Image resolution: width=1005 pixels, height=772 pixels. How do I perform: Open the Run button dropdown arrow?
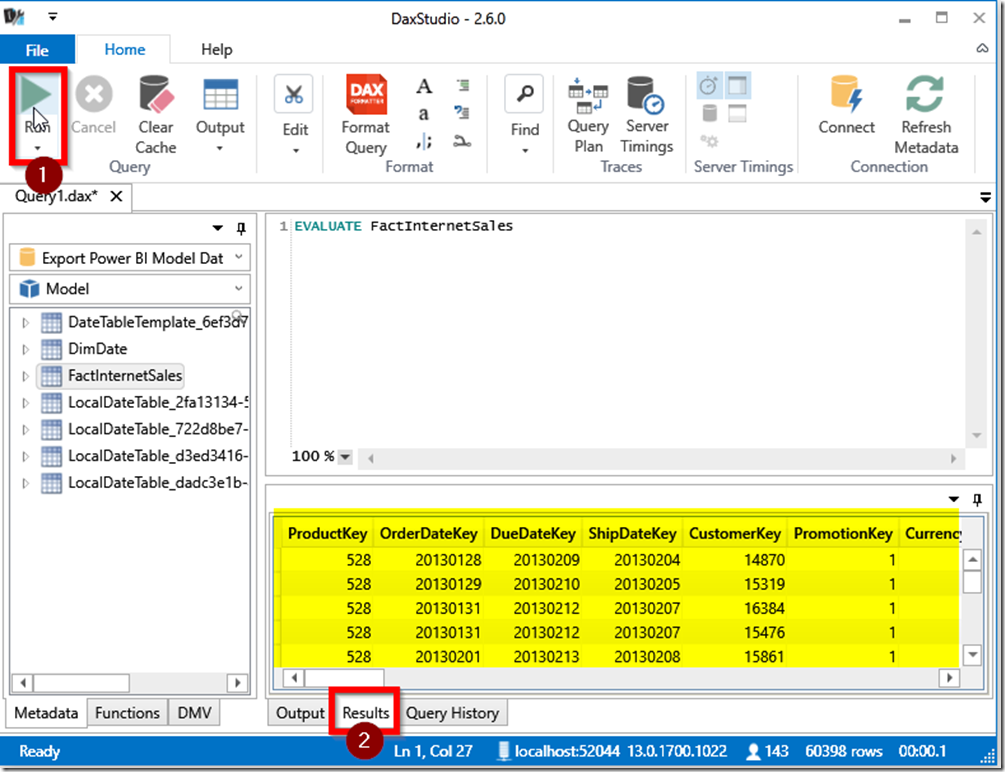[x=37, y=149]
